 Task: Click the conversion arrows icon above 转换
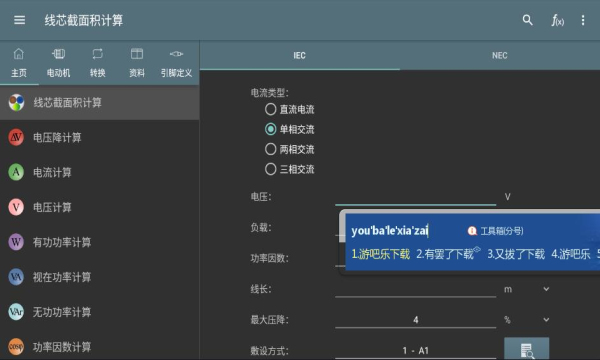(x=98, y=54)
